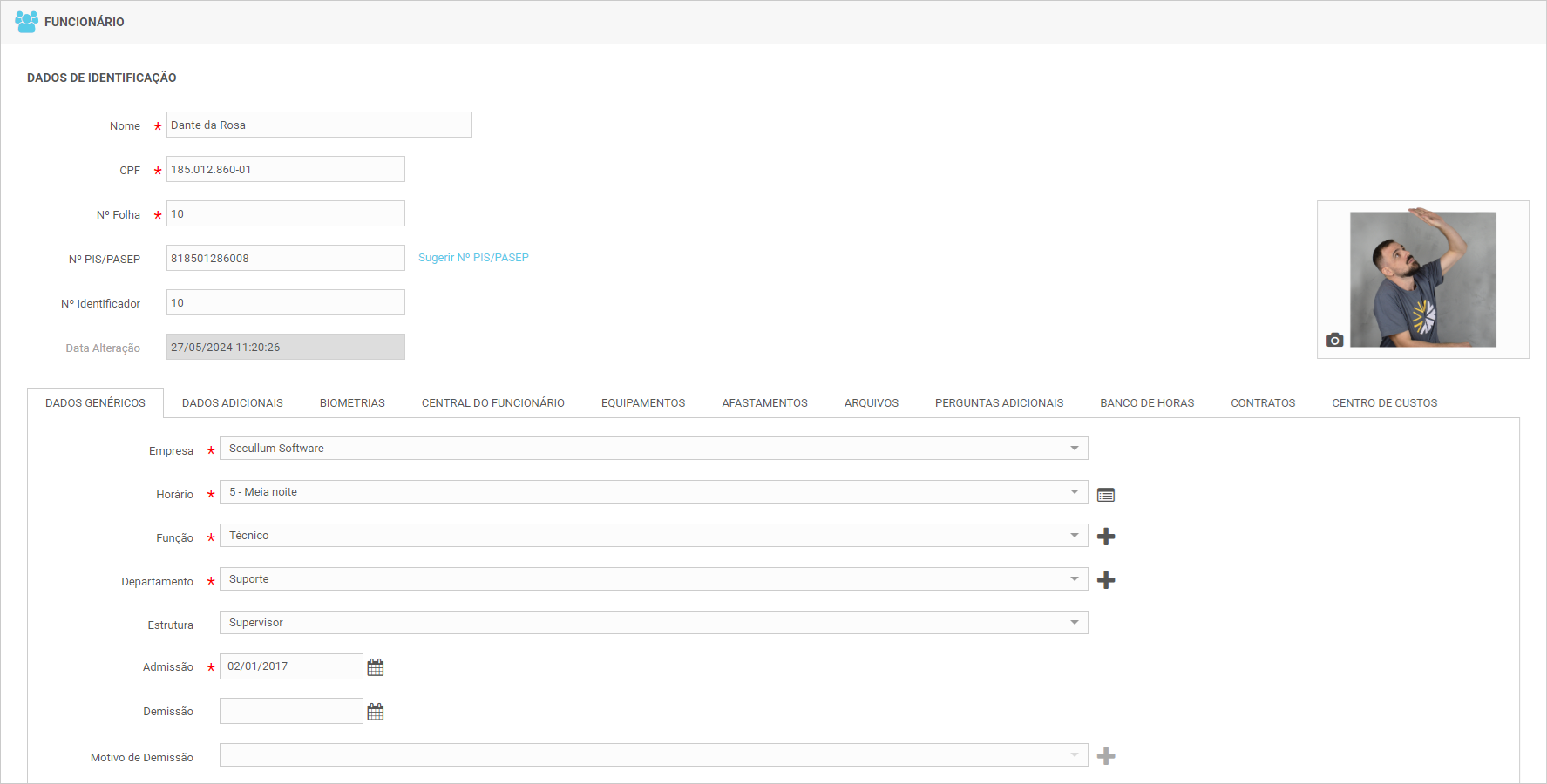The height and width of the screenshot is (784, 1547).
Task: Expand the Função dropdown
Action: (1074, 536)
